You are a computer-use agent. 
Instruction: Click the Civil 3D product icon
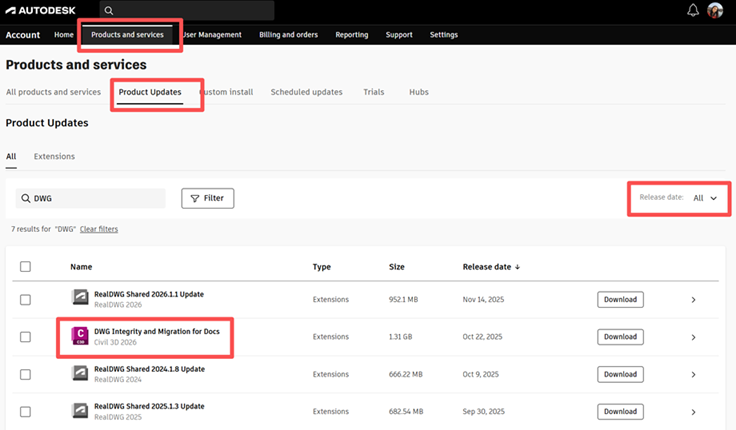pos(80,336)
